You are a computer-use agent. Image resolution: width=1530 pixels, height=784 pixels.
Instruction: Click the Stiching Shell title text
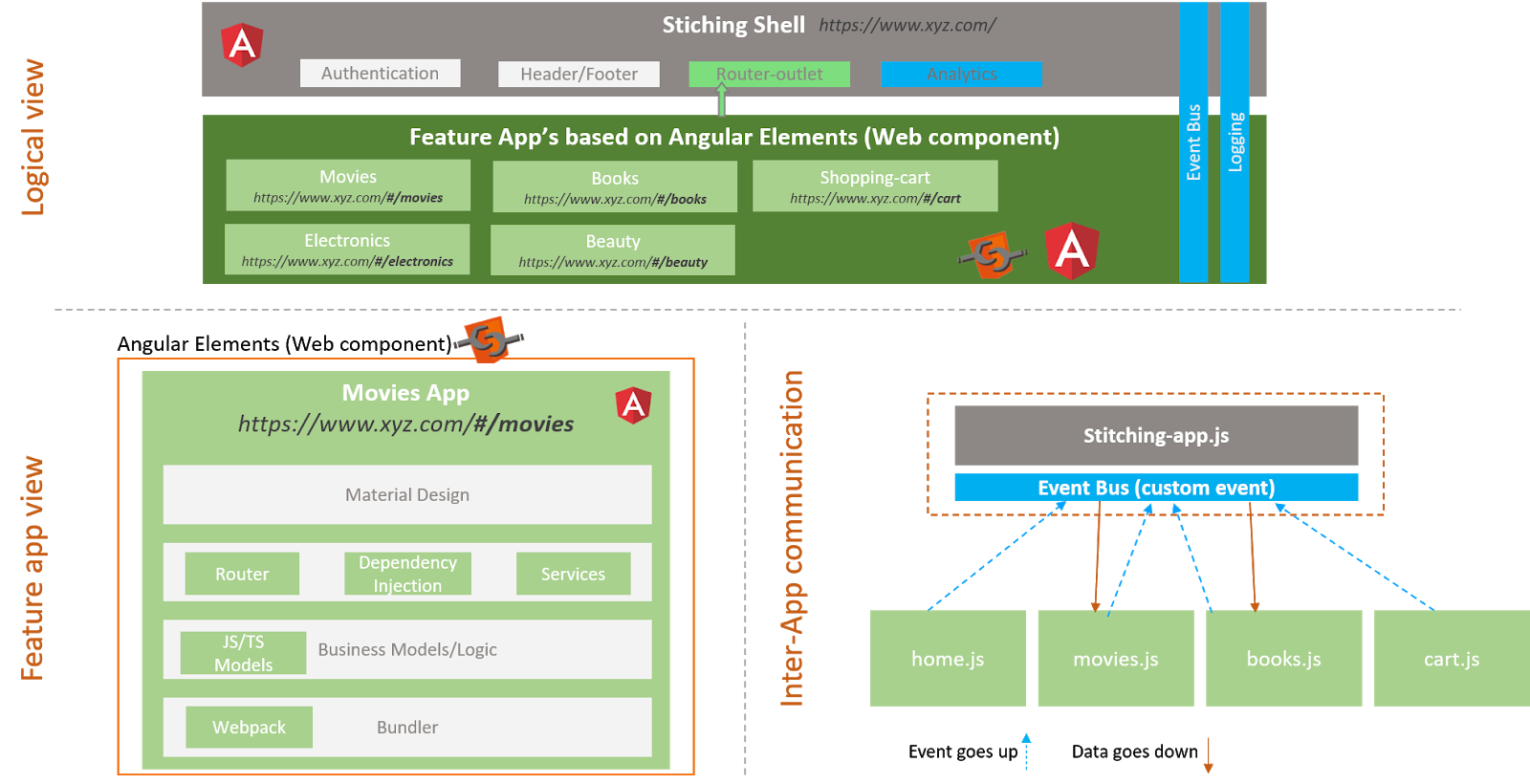[x=733, y=25]
